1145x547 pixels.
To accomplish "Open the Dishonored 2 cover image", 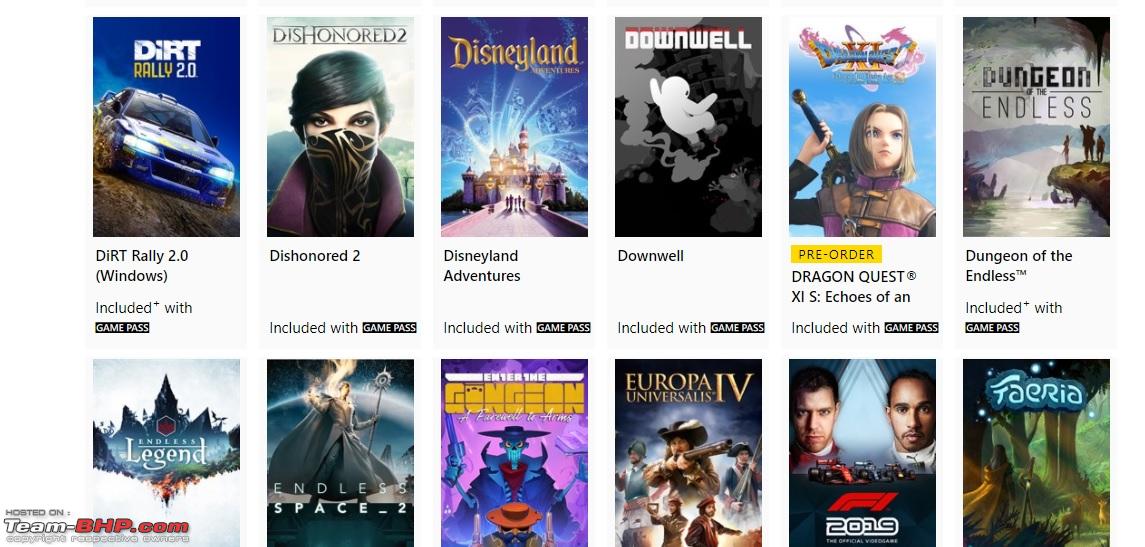I will point(340,127).
